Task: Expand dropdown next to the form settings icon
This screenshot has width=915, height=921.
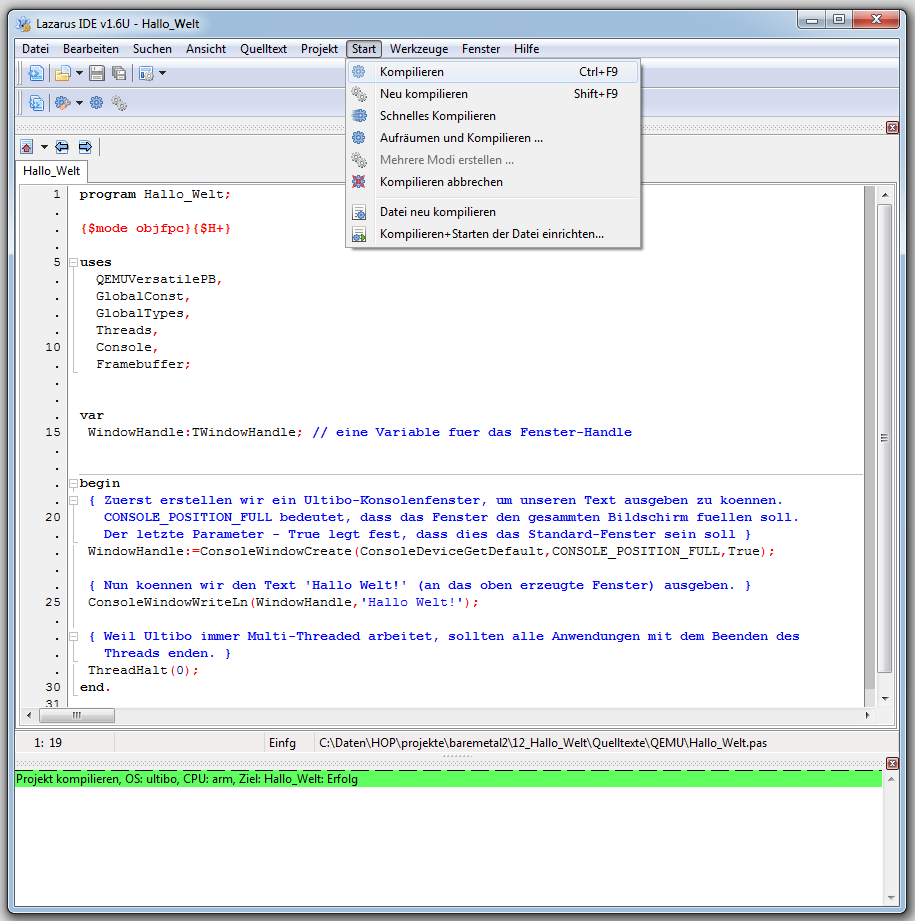Action: coord(162,73)
